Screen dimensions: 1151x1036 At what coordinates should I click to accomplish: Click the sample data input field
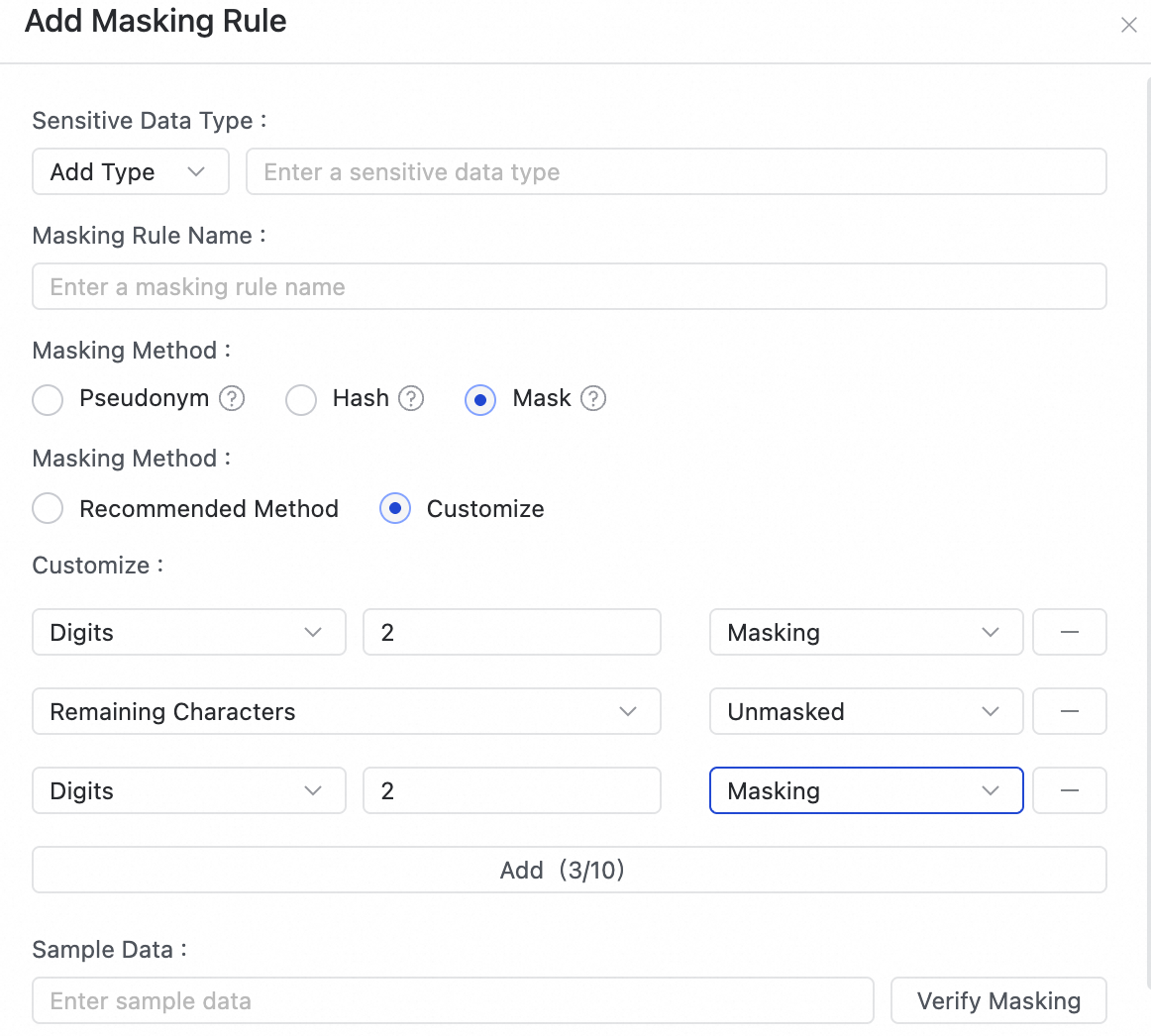pyautogui.click(x=453, y=1000)
